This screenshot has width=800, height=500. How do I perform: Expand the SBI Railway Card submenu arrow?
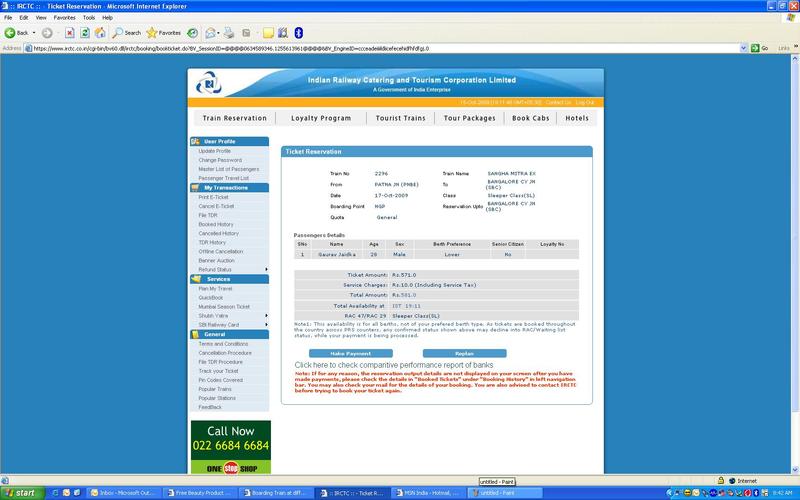pyautogui.click(x=266, y=325)
